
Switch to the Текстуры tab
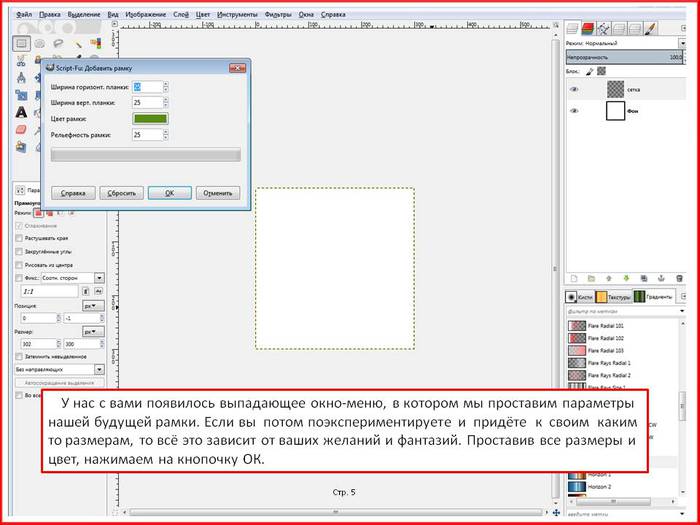613,297
